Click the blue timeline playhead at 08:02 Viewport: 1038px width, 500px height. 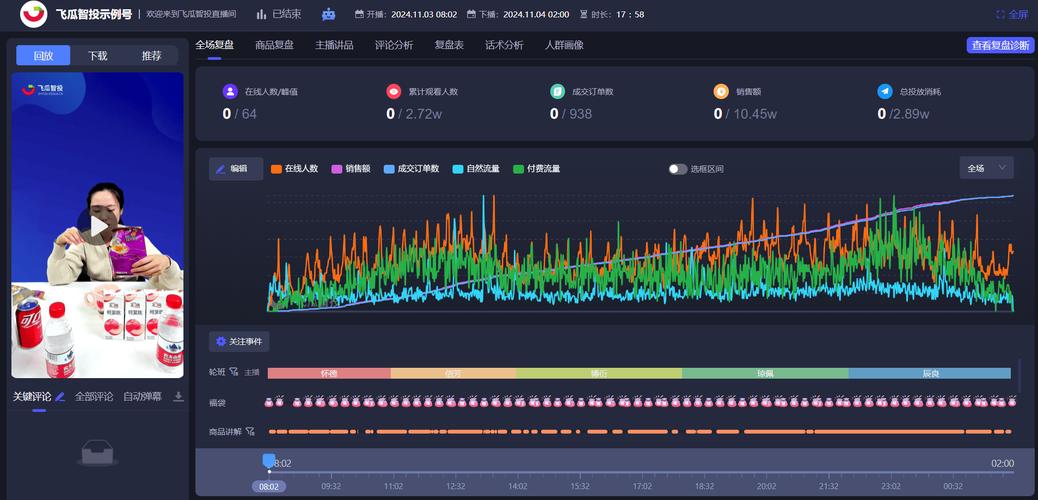[x=268, y=461]
